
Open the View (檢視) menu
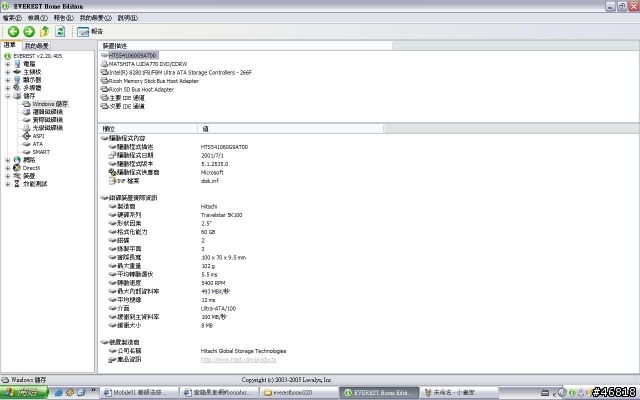pyautogui.click(x=38, y=18)
